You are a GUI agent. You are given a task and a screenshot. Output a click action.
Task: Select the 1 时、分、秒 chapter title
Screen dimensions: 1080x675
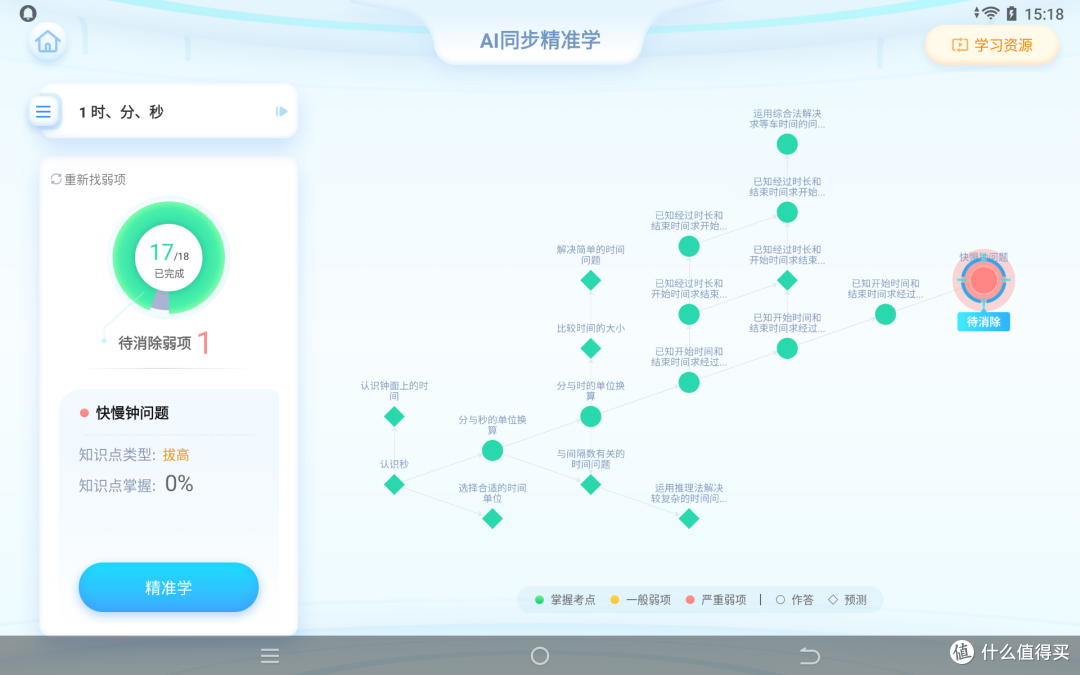(121, 112)
